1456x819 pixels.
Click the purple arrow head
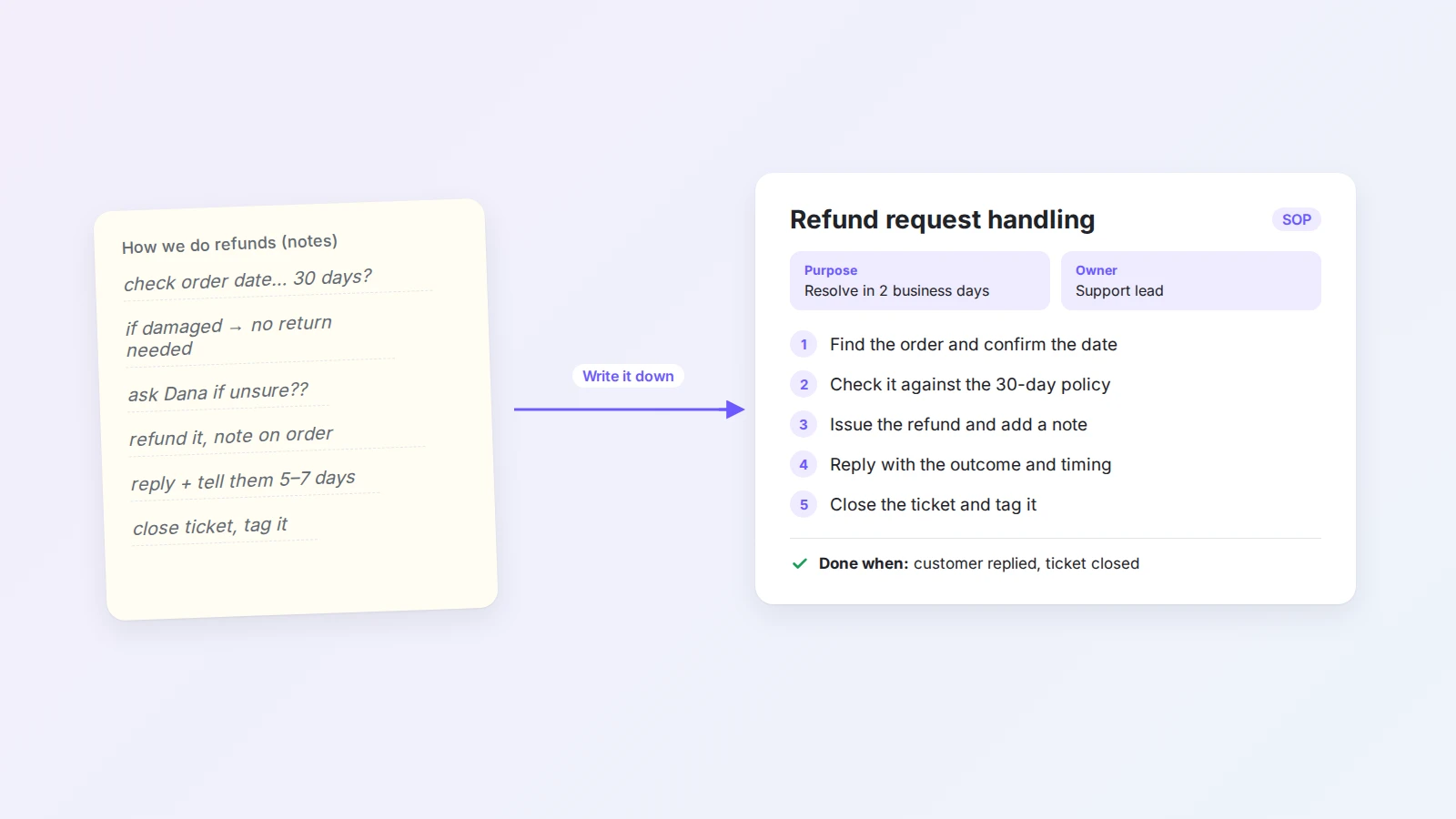coord(735,409)
